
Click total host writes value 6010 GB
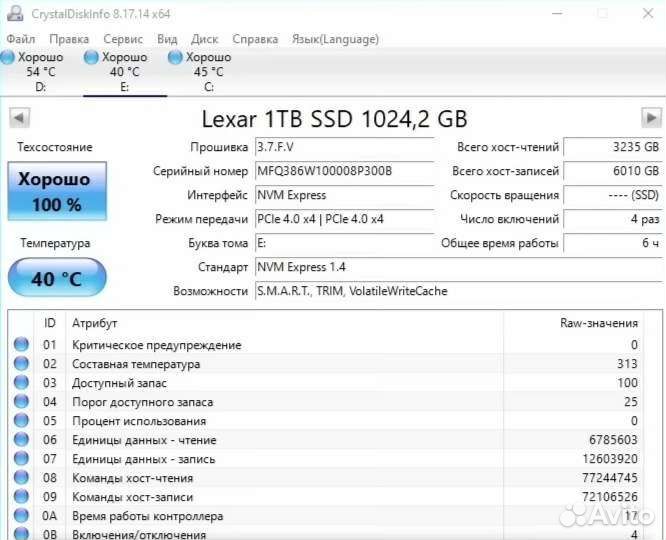point(612,171)
